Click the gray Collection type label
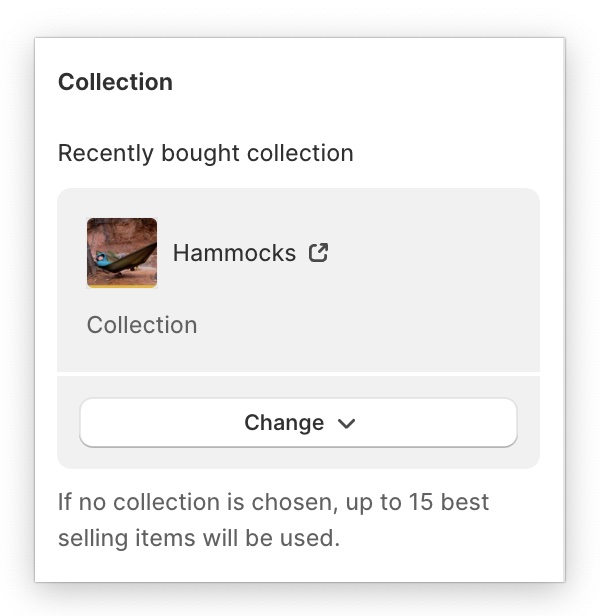The width and height of the screenshot is (600, 616). [142, 325]
